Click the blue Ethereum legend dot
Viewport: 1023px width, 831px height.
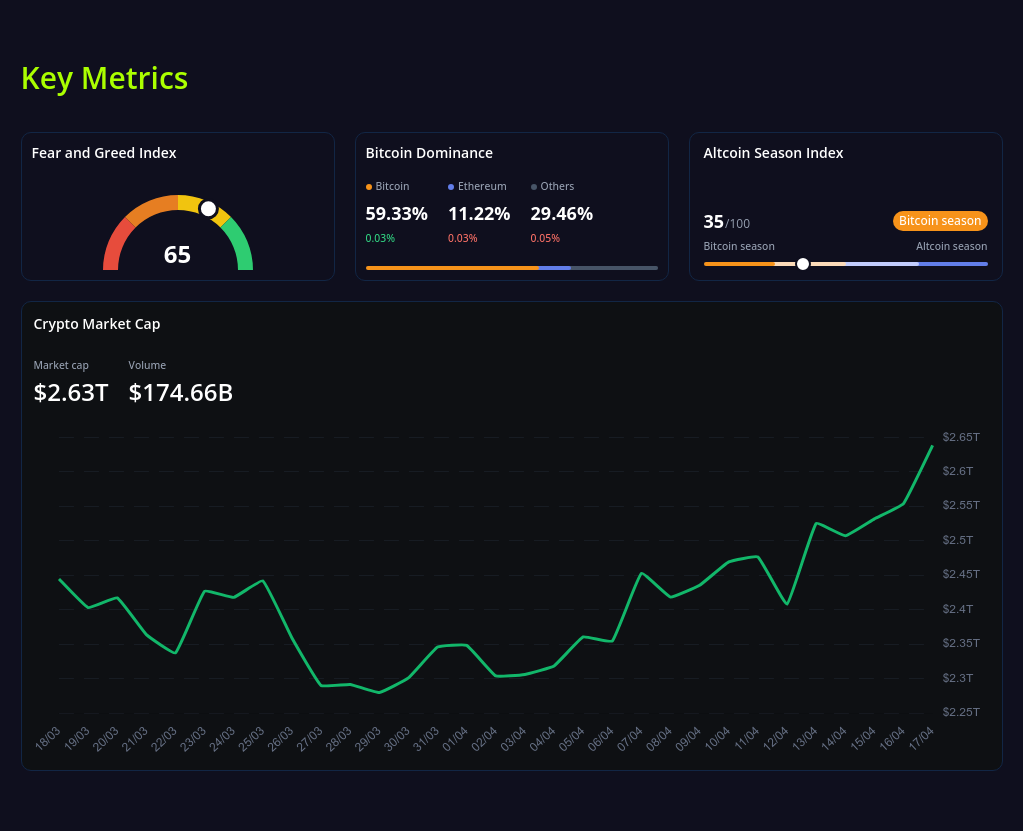[452, 186]
